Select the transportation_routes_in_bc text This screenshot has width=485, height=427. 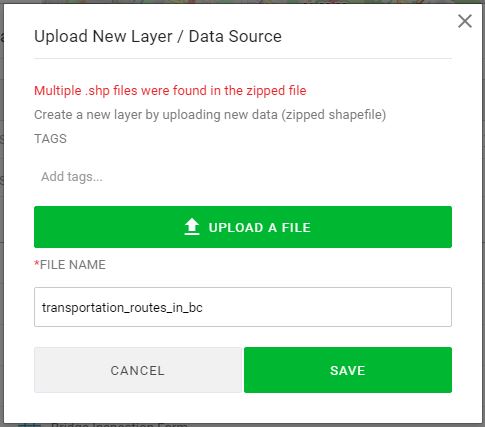pyautogui.click(x=122, y=307)
